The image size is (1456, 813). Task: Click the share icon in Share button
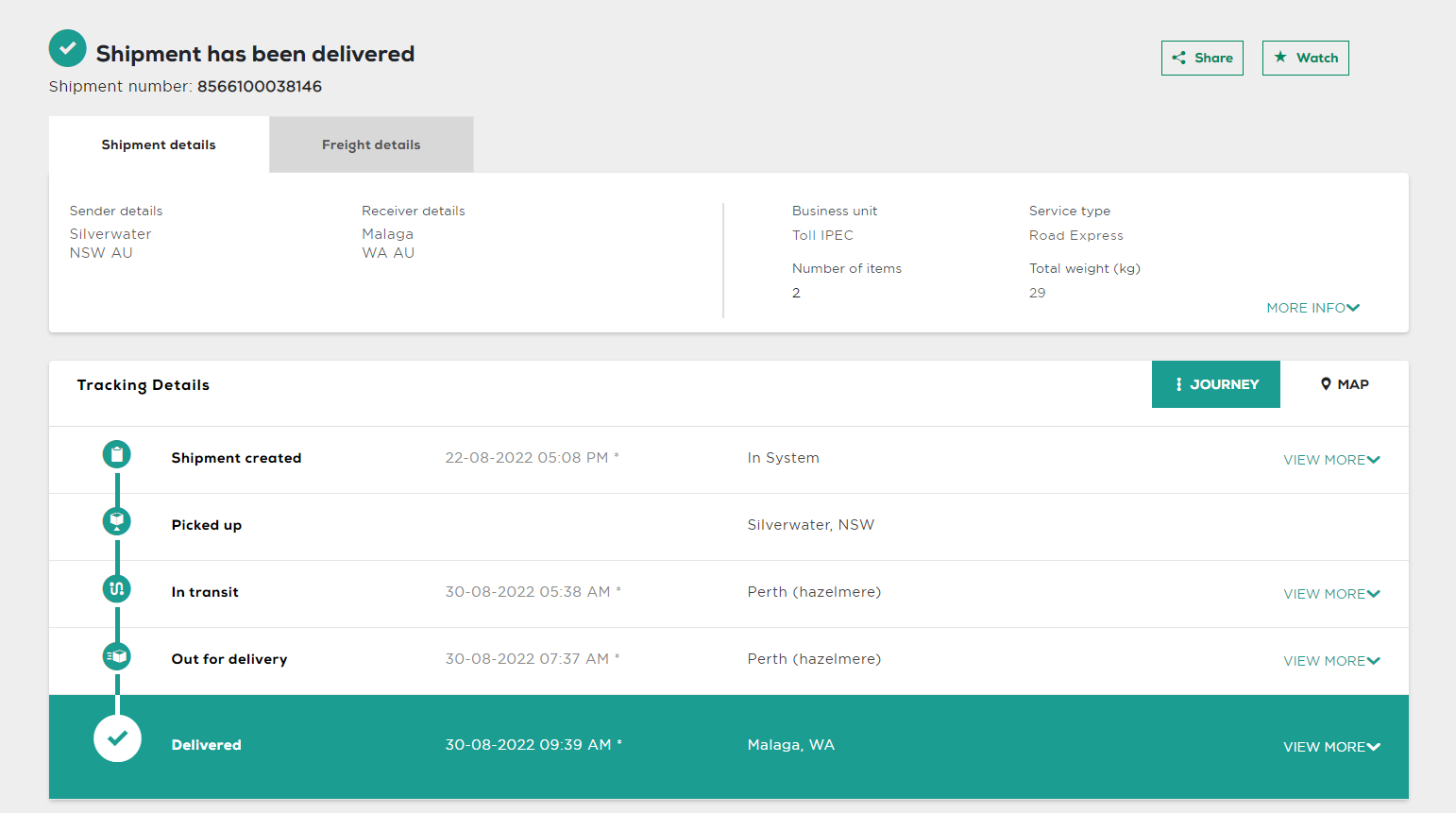(x=1178, y=58)
